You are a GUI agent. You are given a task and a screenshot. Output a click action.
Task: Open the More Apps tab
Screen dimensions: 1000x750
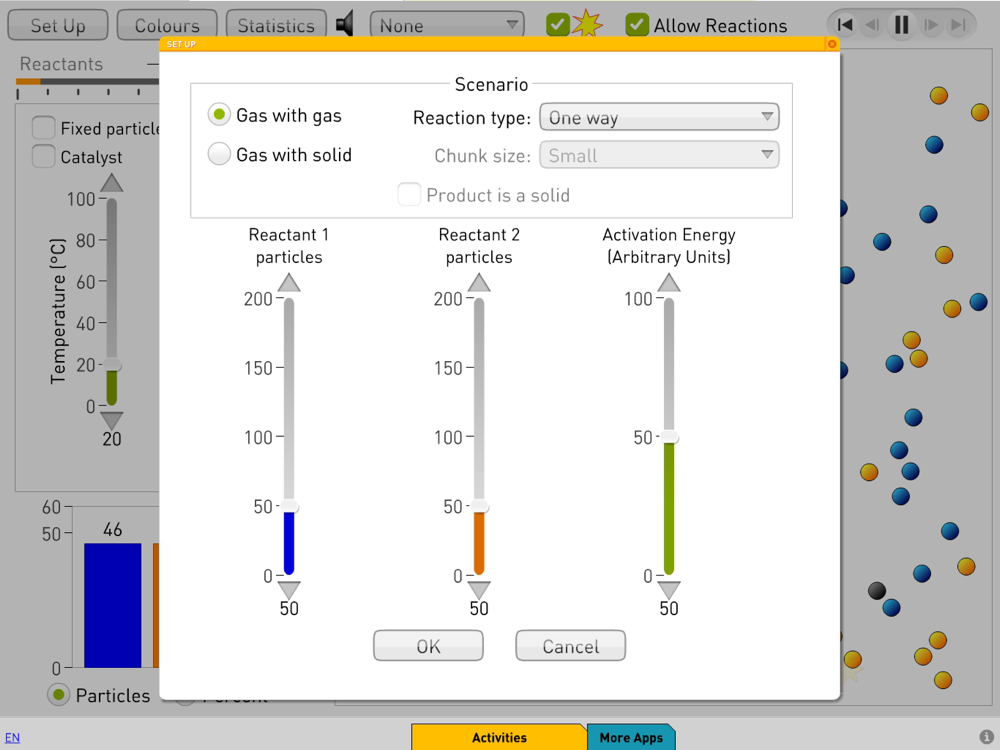631,737
